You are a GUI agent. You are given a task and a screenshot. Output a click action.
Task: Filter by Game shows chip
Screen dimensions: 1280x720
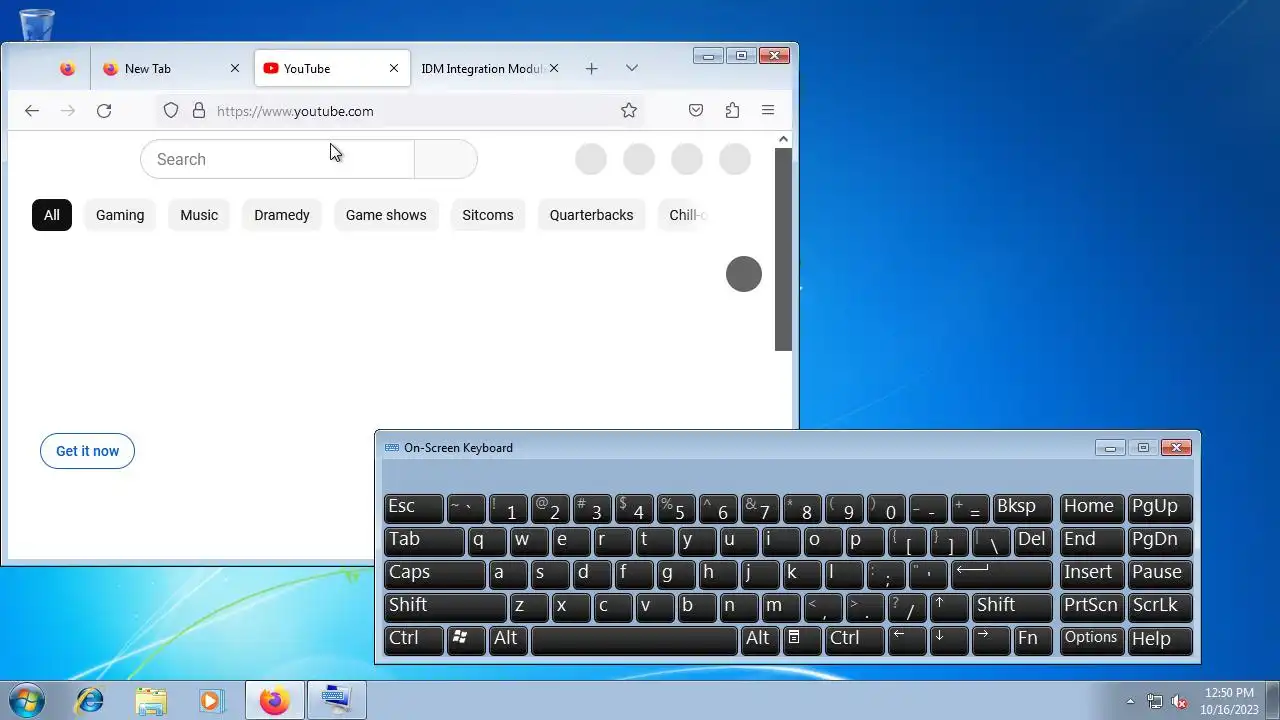point(386,215)
